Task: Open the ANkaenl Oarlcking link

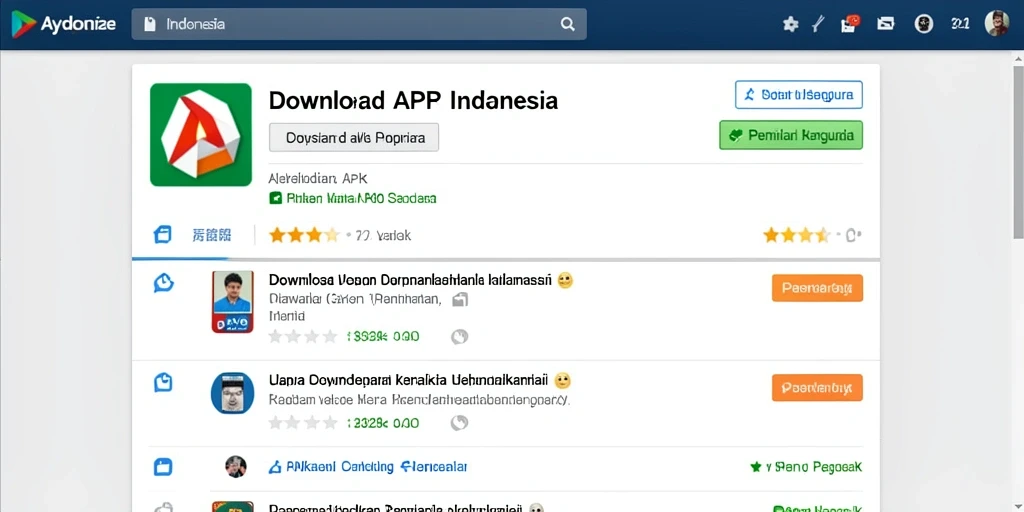Action: pos(368,467)
